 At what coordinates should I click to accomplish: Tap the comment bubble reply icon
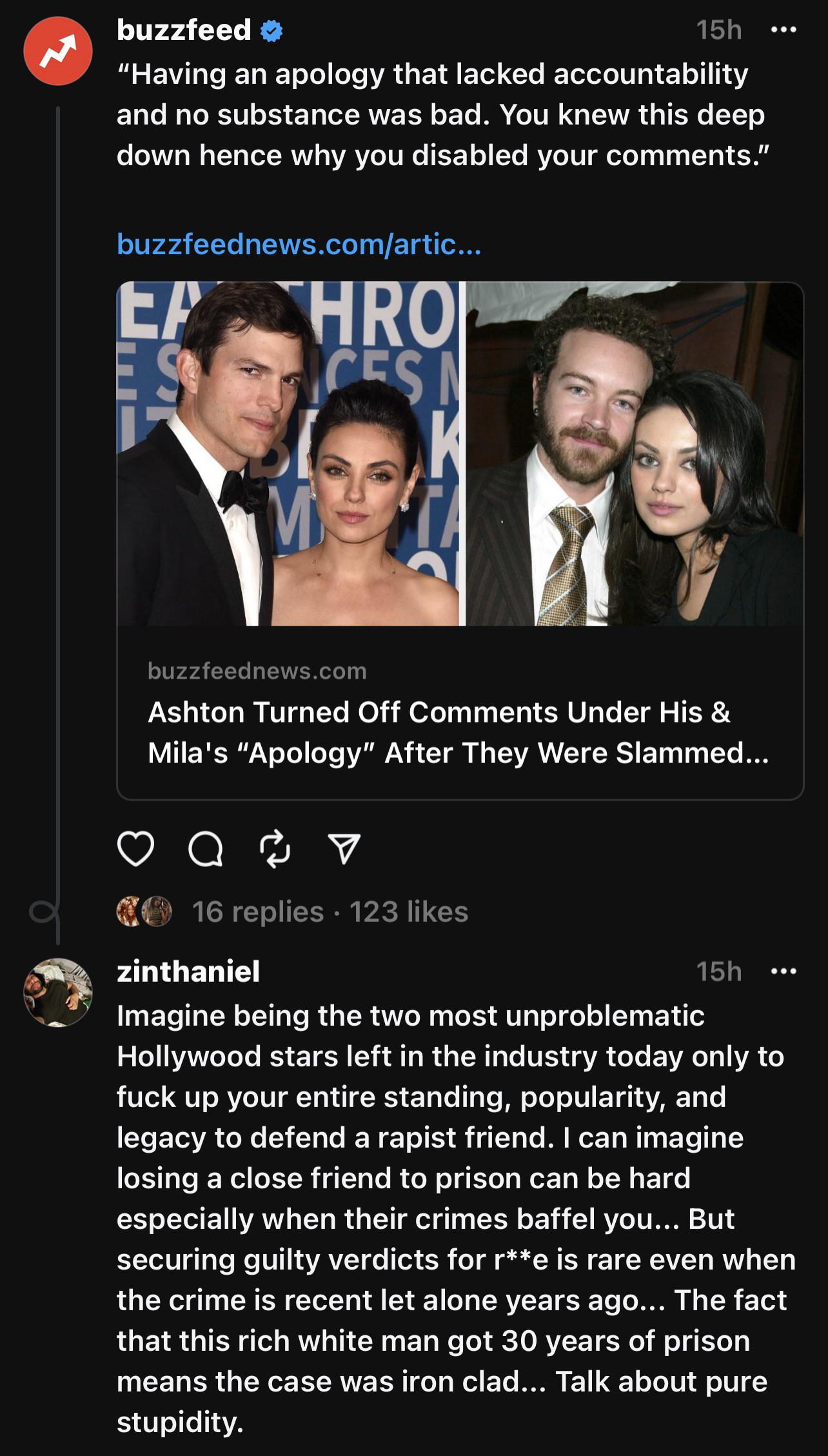(x=206, y=848)
